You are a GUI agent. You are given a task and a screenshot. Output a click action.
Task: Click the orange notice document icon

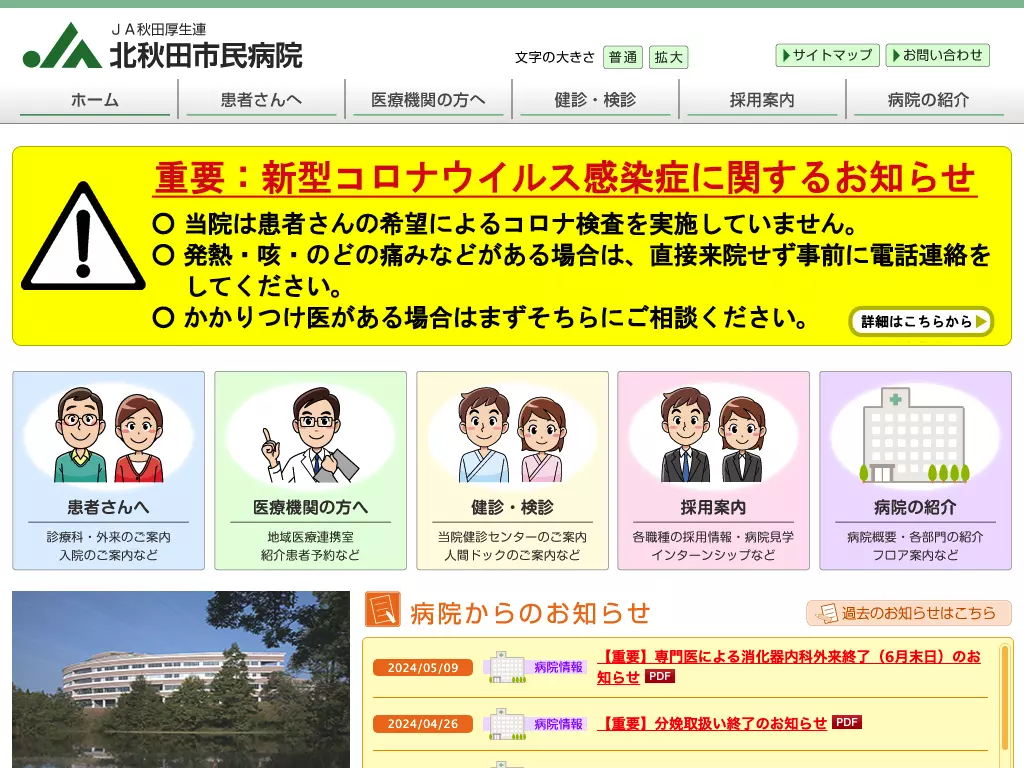tap(382, 609)
